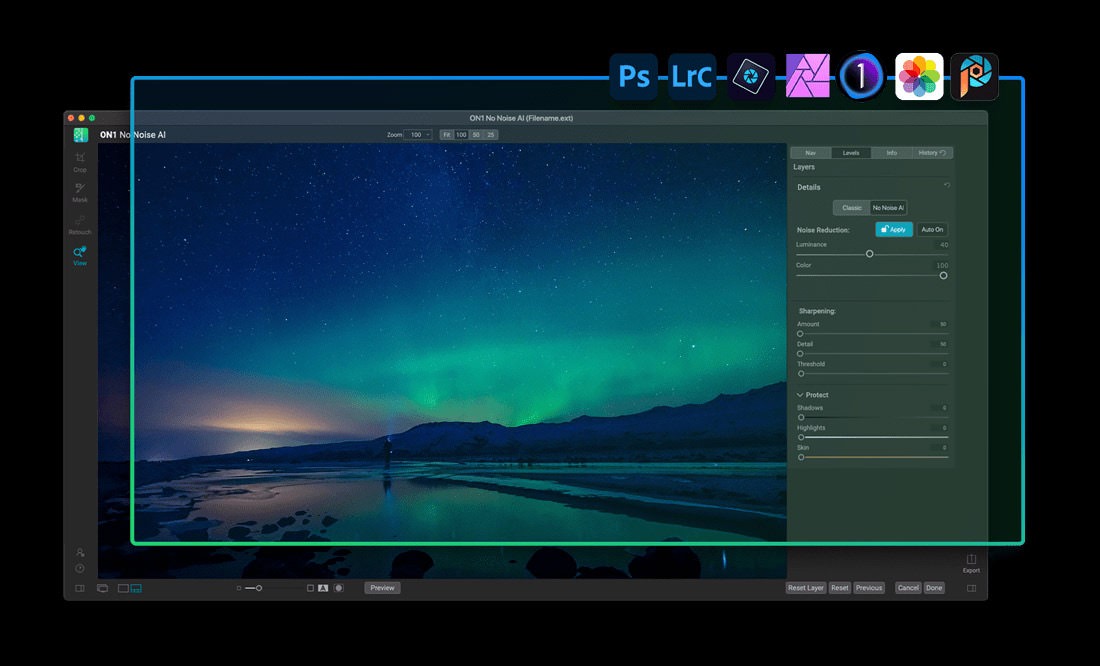Select the Retouch tool
Image resolution: width=1100 pixels, height=666 pixels.
point(80,225)
